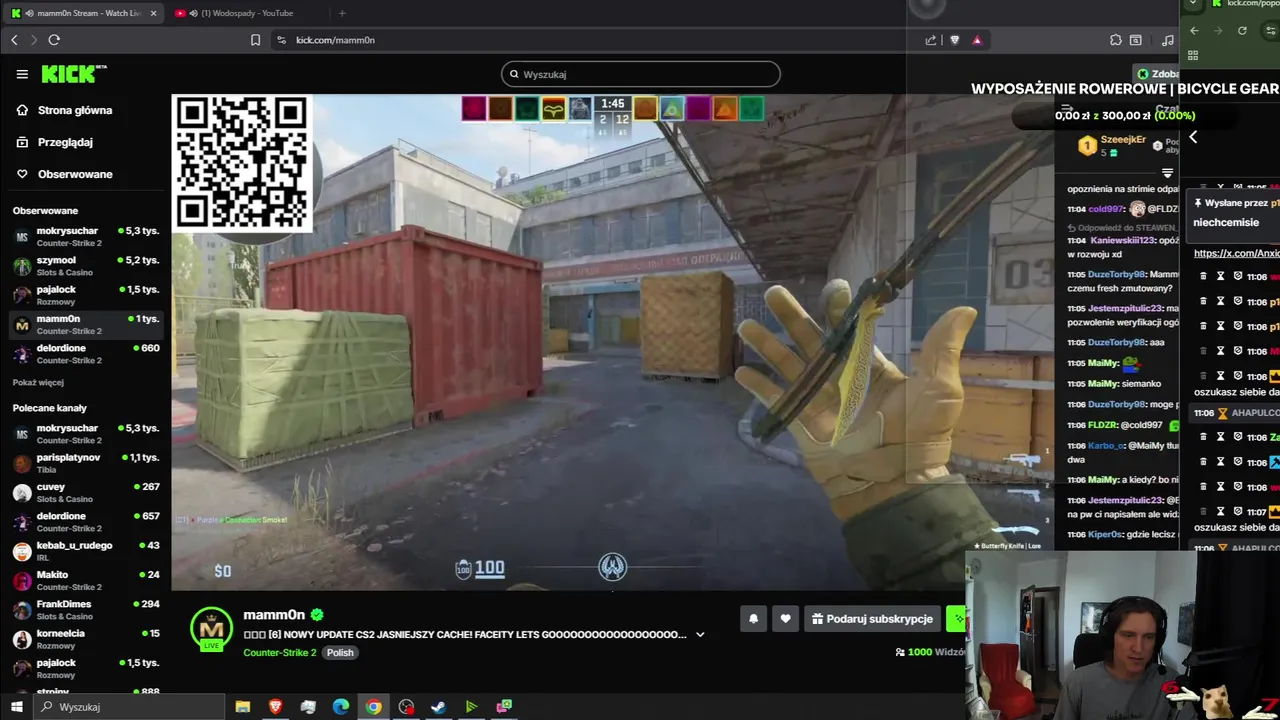Open the new tab plus button
Screen dimensions: 1280x720
tap(342, 13)
